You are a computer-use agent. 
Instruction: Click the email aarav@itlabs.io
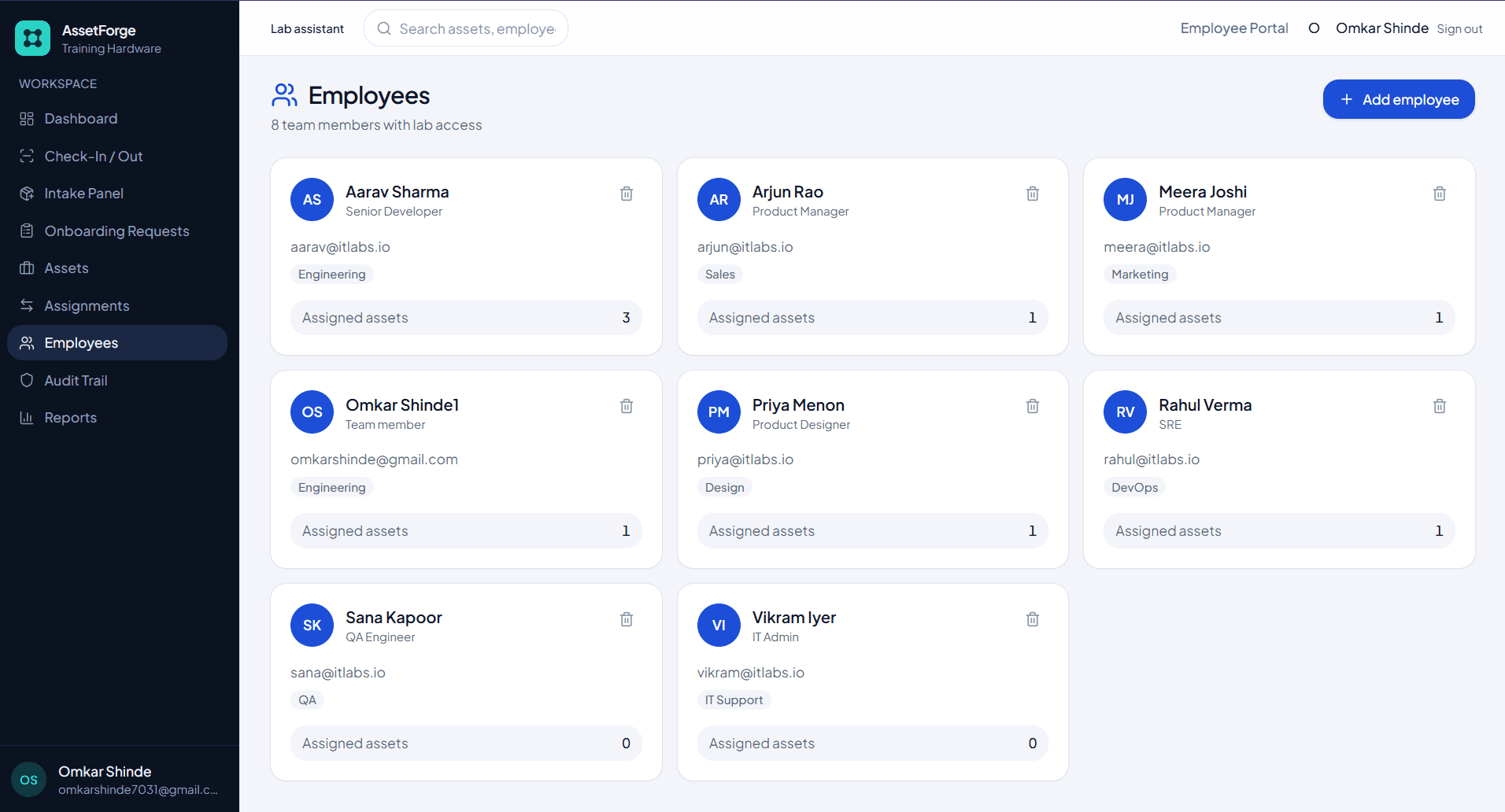point(340,247)
